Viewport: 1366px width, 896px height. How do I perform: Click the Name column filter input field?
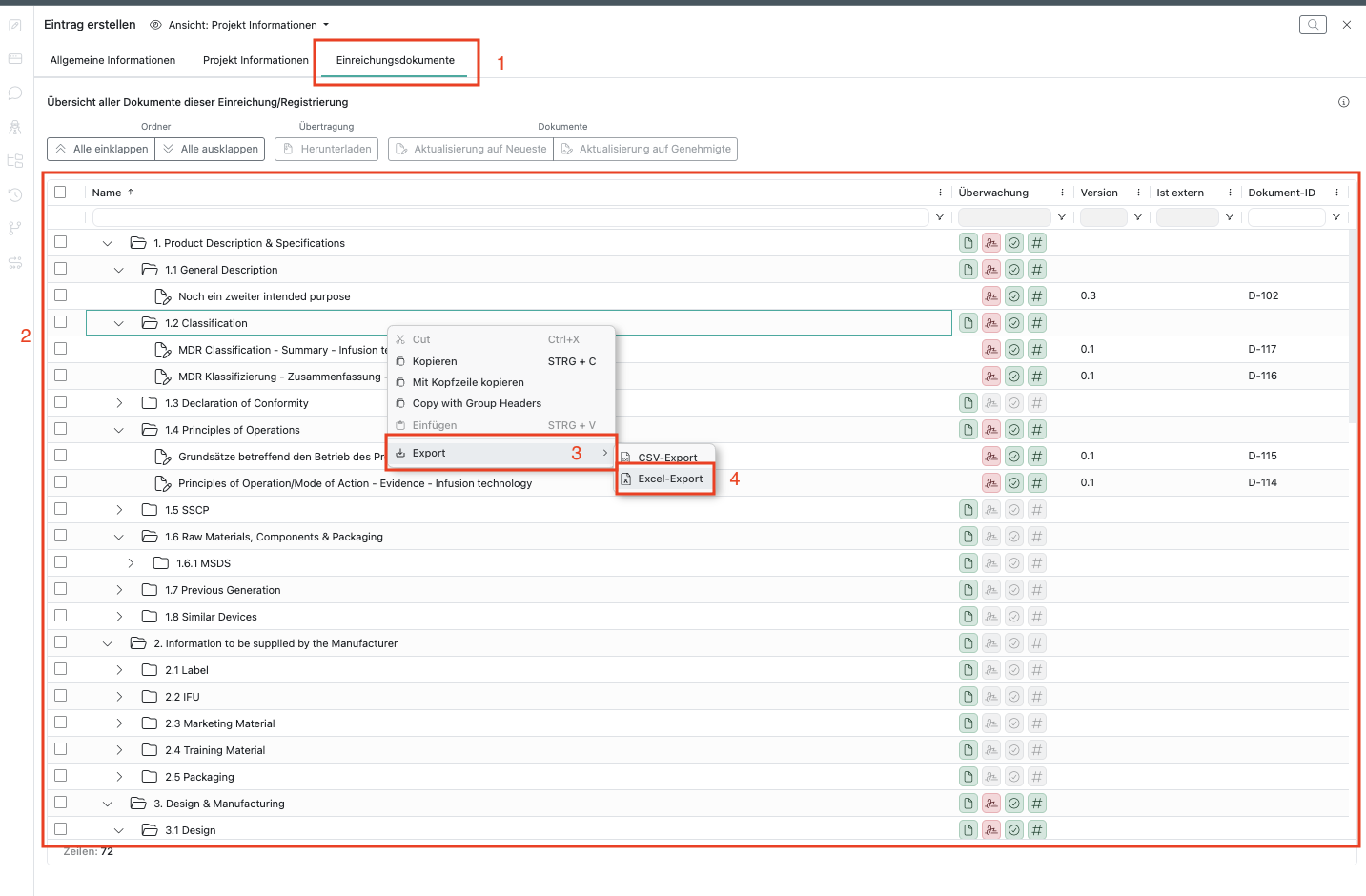tap(510, 217)
